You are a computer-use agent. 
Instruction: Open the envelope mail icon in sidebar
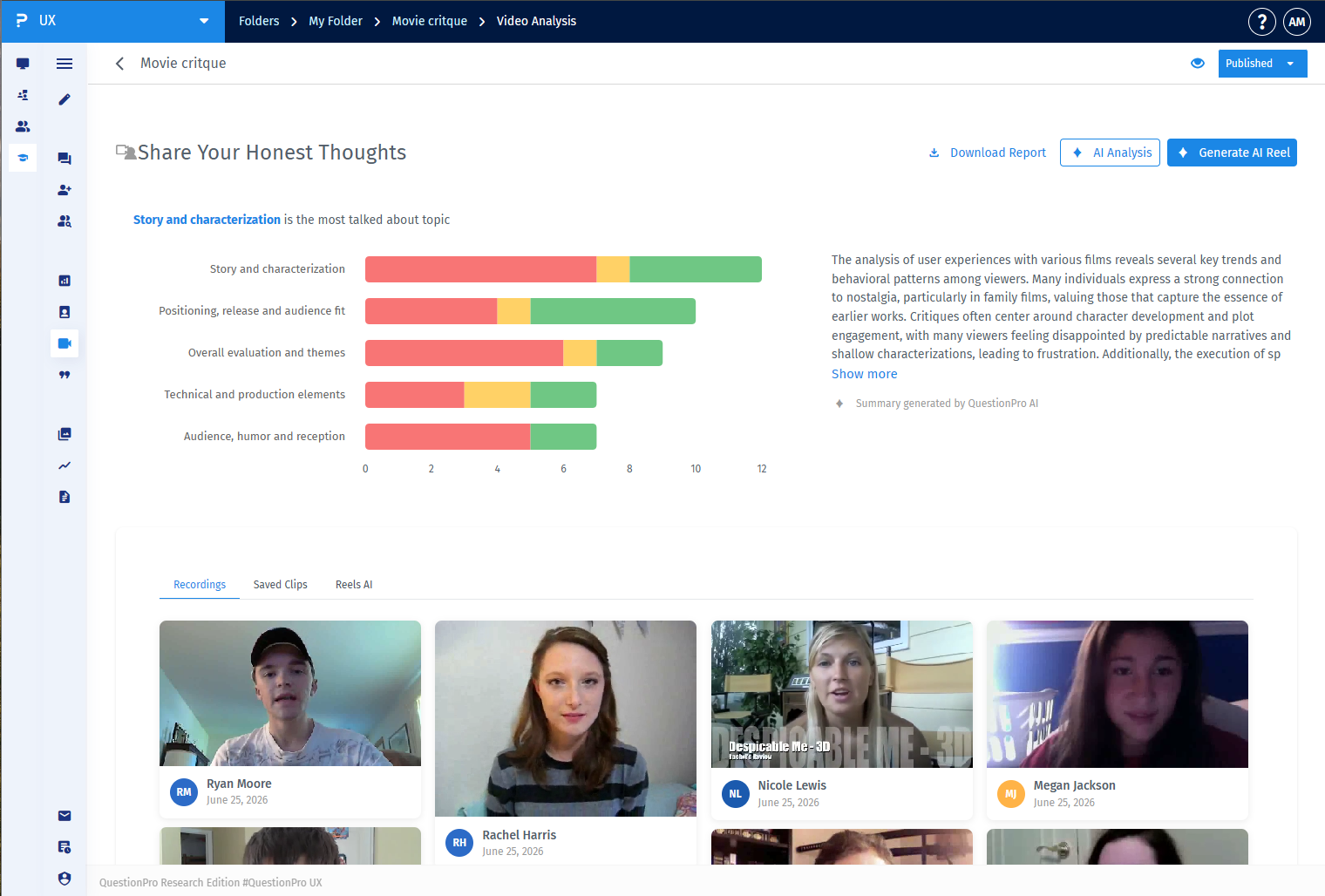coord(65,816)
